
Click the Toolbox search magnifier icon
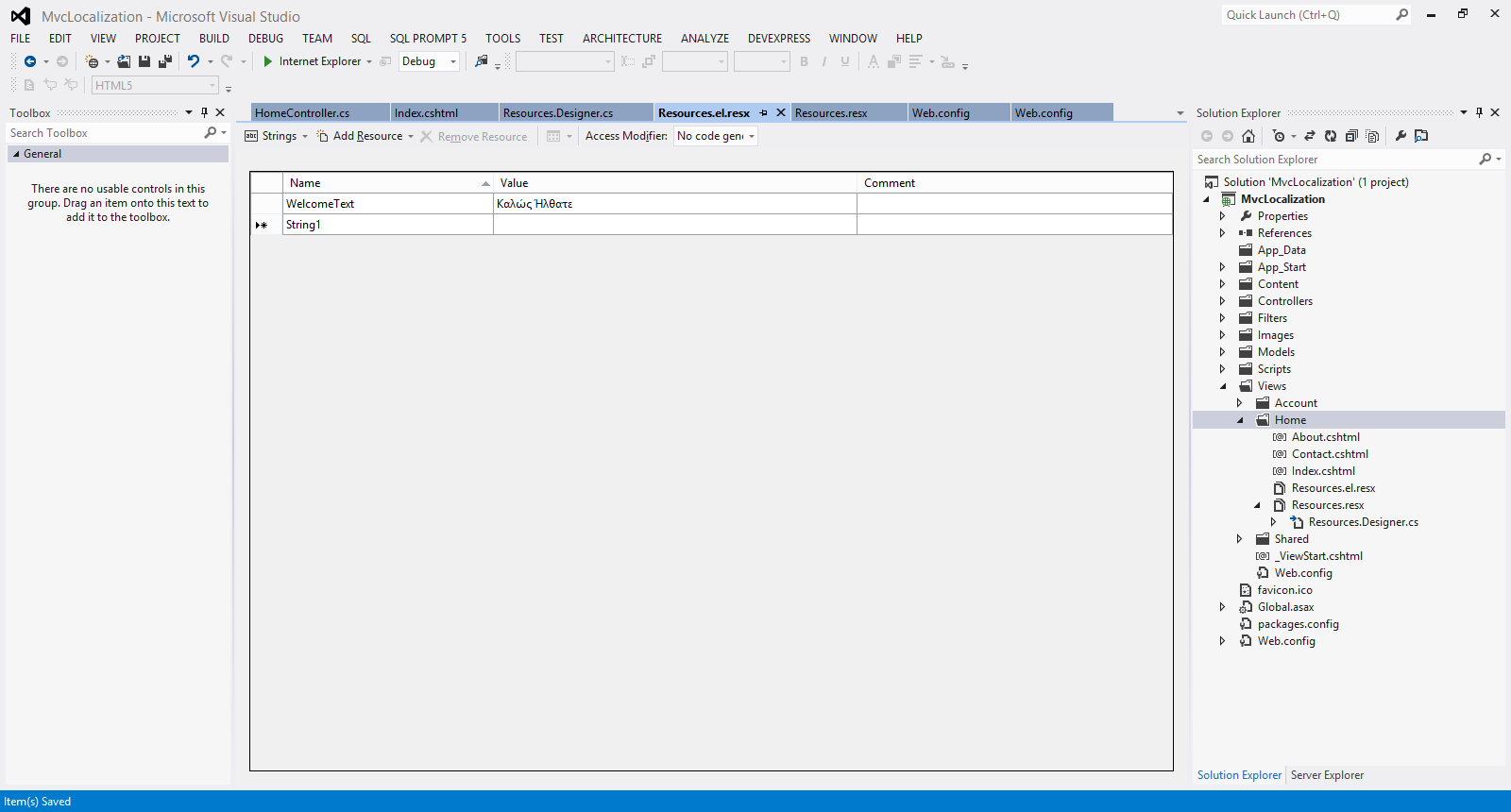pos(211,133)
